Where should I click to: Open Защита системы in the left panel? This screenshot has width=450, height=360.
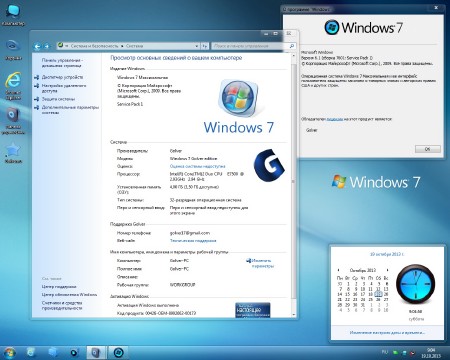[x=58, y=99]
